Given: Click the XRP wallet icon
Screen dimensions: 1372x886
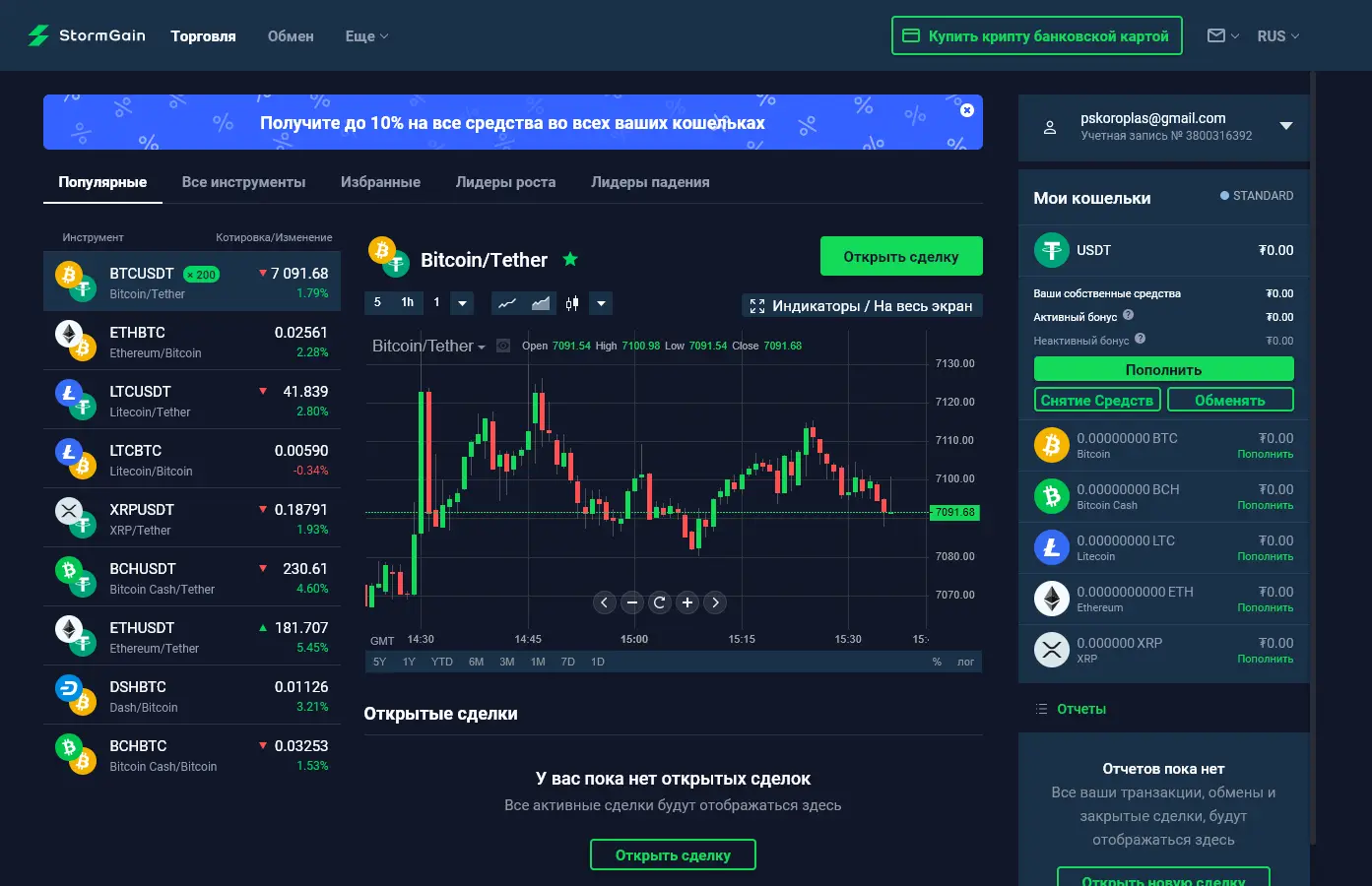Looking at the screenshot, I should click(x=1051, y=650).
